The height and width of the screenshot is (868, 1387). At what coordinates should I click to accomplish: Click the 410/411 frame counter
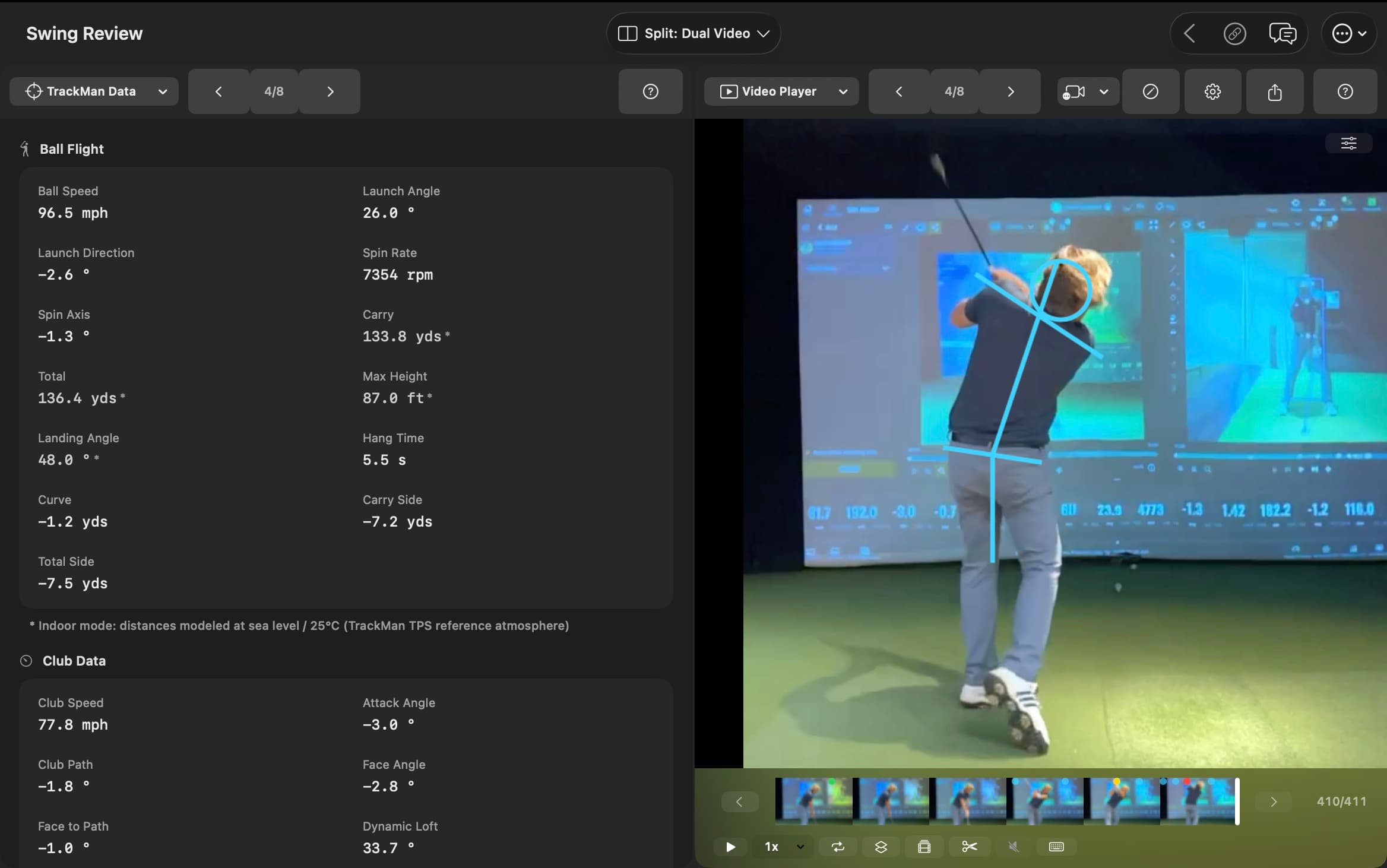[x=1341, y=802]
